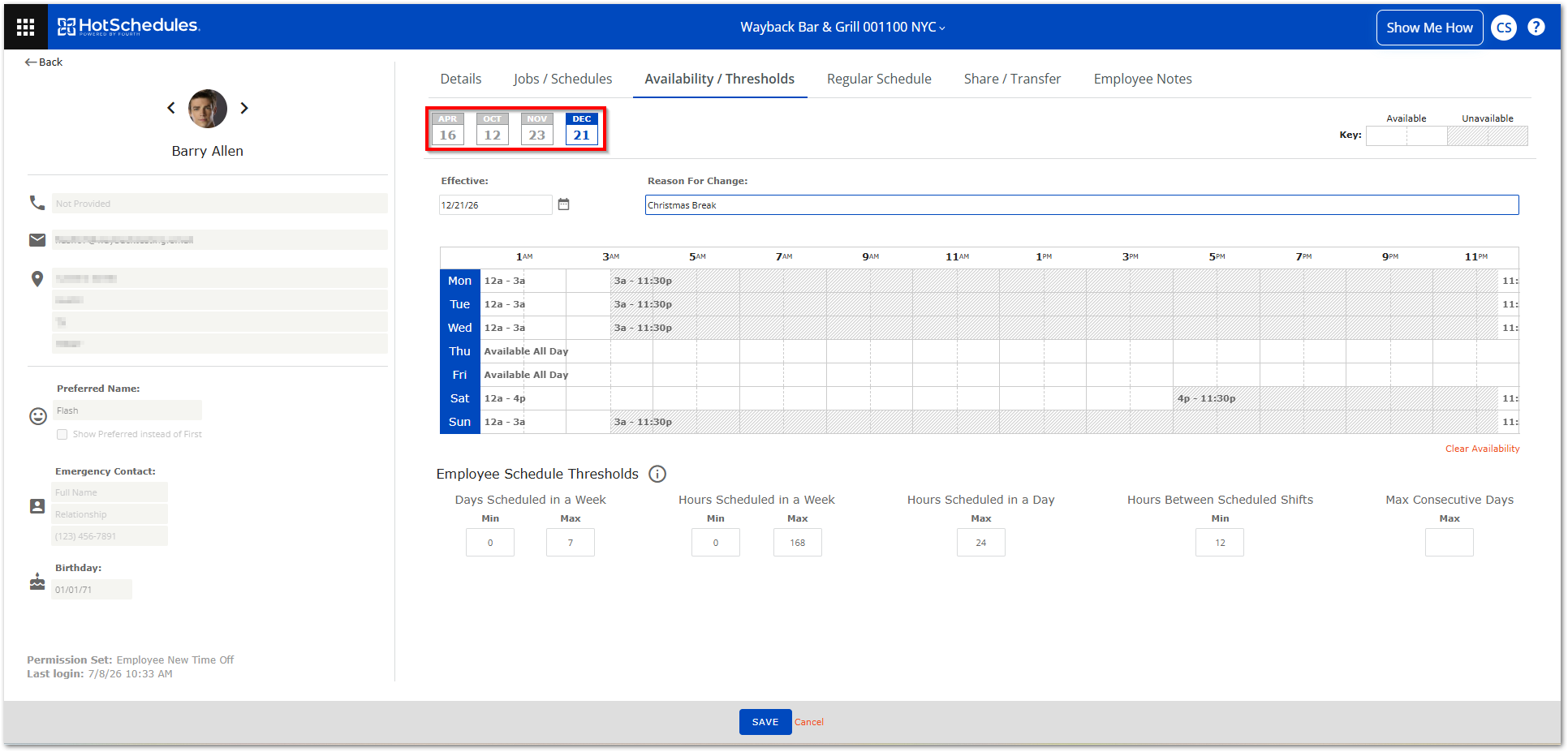The image size is (1568, 752).
Task: Click the thresholds info icon
Action: point(657,474)
